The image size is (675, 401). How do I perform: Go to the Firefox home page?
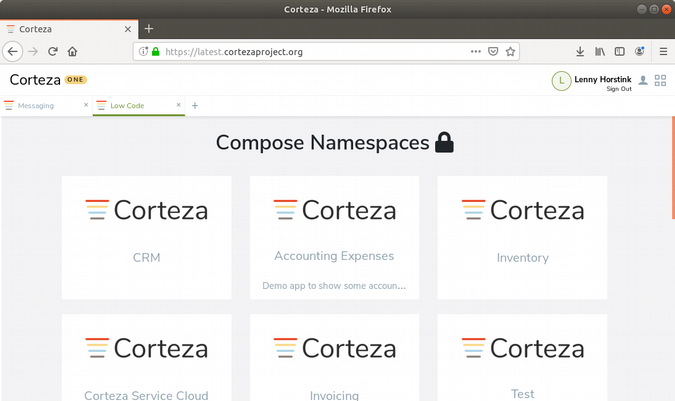tap(73, 51)
